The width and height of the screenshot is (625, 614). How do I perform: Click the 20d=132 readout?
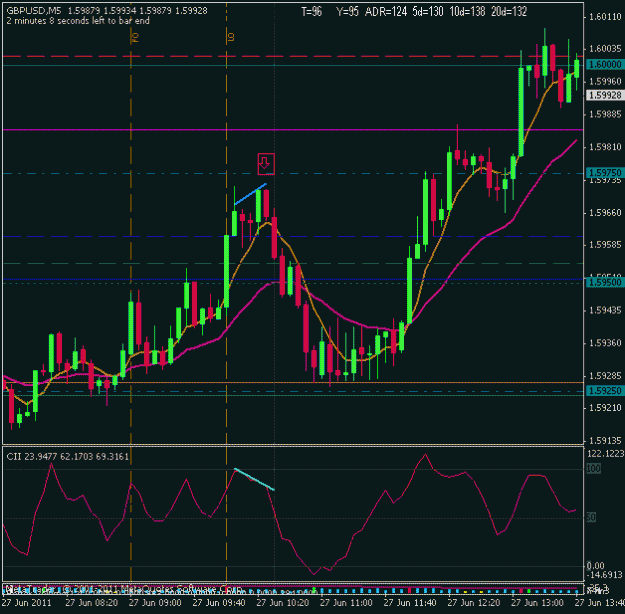tap(509, 12)
